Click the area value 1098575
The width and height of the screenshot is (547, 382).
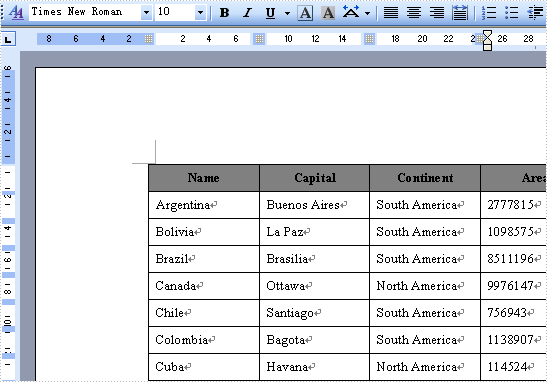click(510, 232)
